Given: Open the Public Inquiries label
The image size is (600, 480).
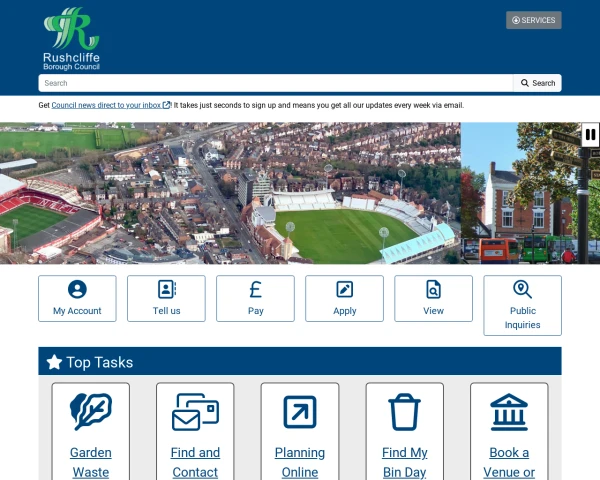Looking at the screenshot, I should pos(522,318).
